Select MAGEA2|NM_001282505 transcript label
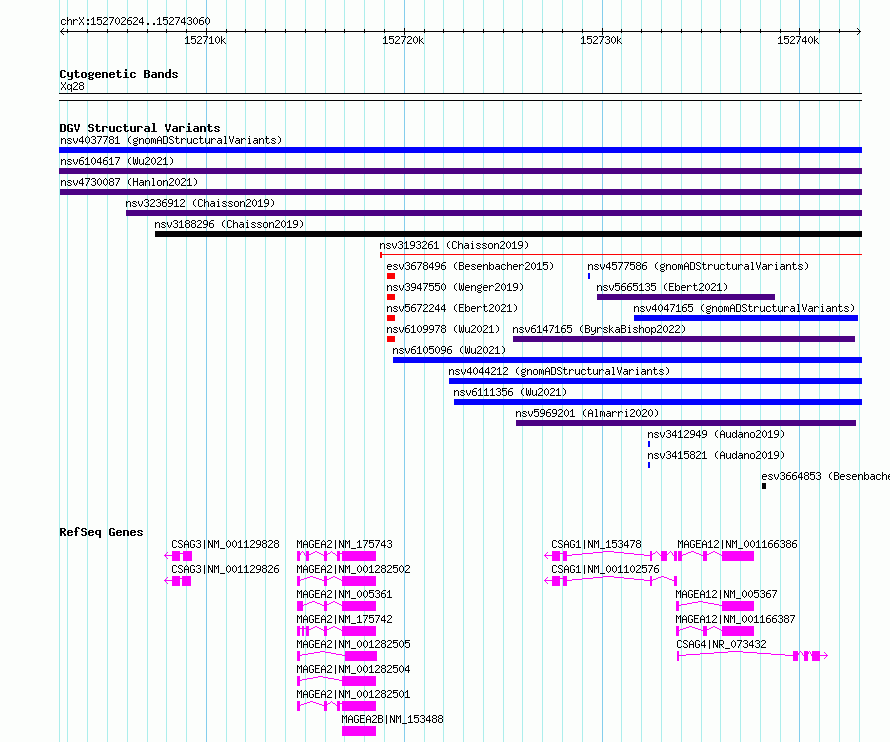The image size is (890, 742). pos(353,644)
